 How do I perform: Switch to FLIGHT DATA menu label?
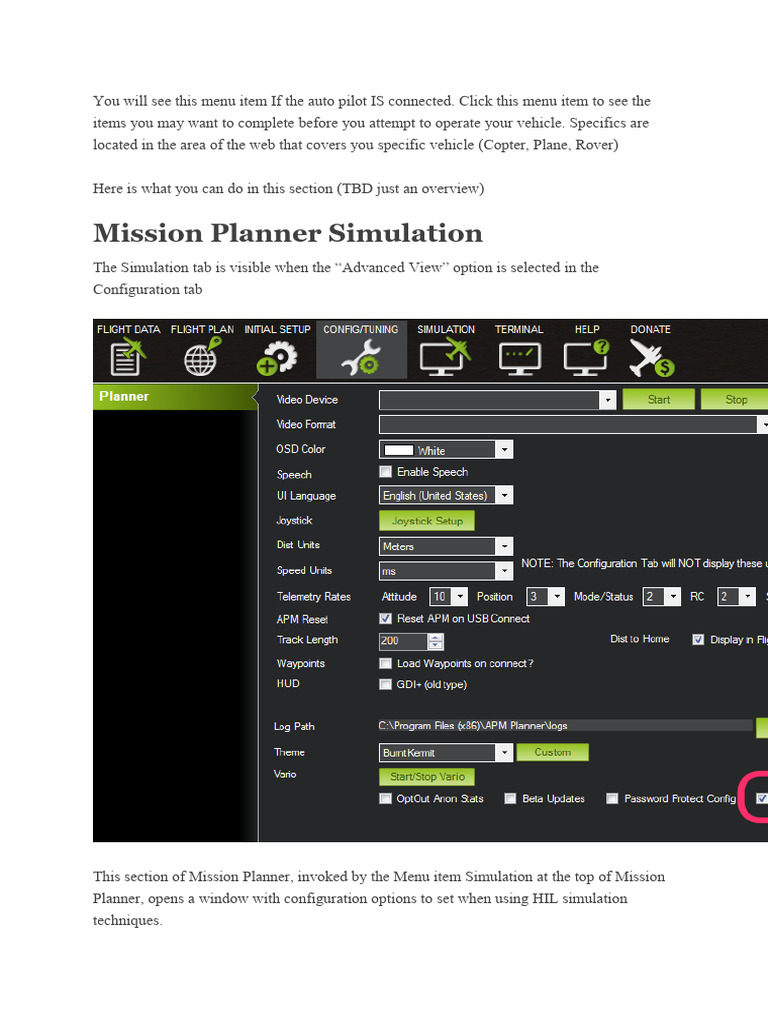pyautogui.click(x=129, y=329)
